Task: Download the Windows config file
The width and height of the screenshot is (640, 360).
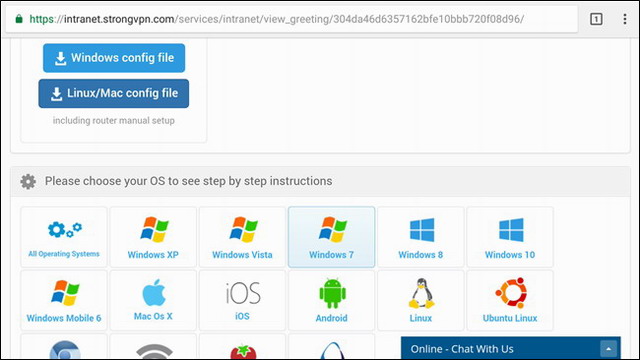Action: [x=114, y=58]
